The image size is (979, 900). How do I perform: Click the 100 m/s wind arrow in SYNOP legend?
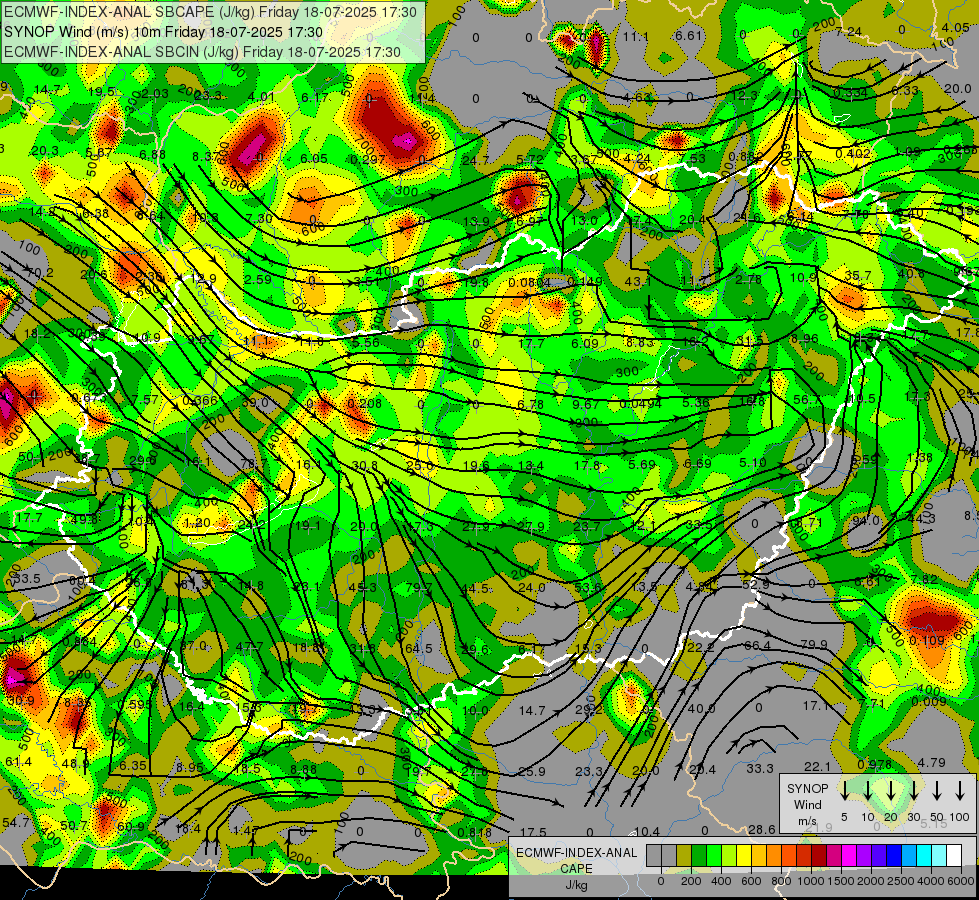coord(960,790)
